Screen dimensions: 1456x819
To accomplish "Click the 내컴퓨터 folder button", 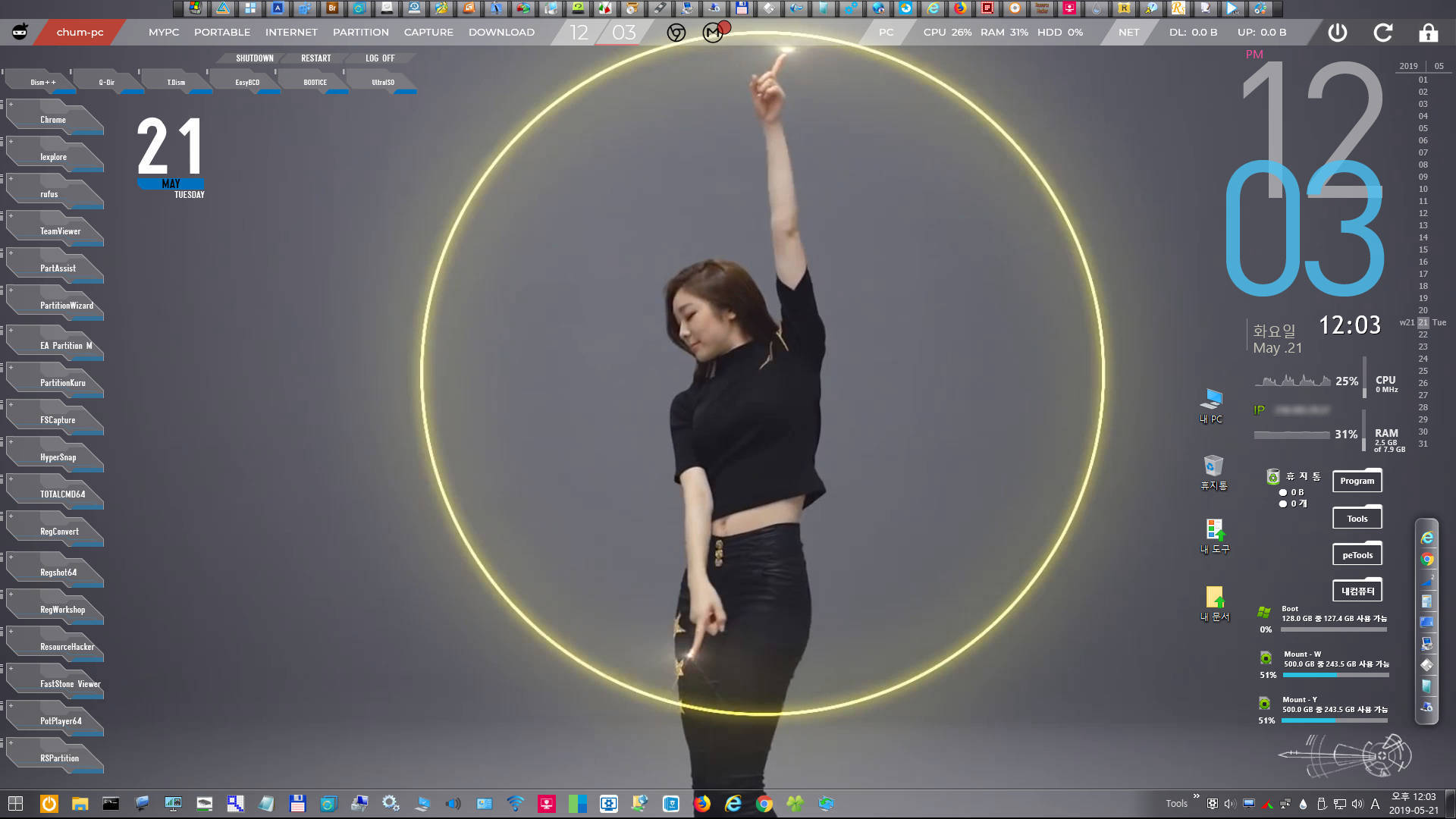I will pos(1357,591).
